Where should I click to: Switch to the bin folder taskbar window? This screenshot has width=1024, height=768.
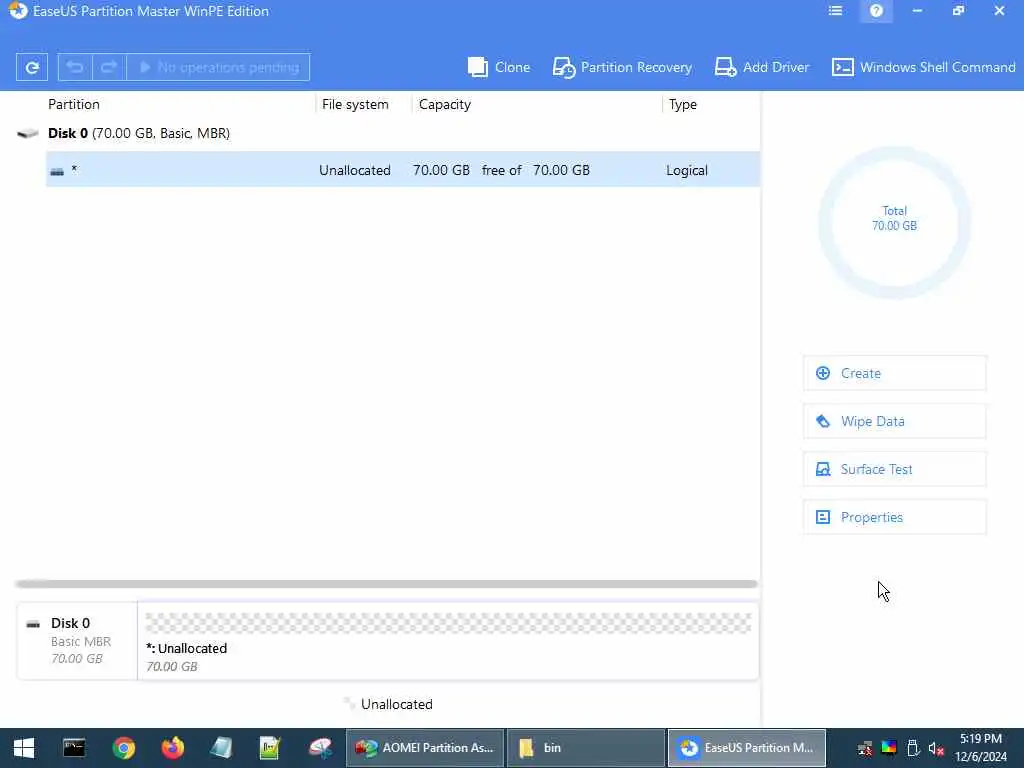pyautogui.click(x=585, y=748)
